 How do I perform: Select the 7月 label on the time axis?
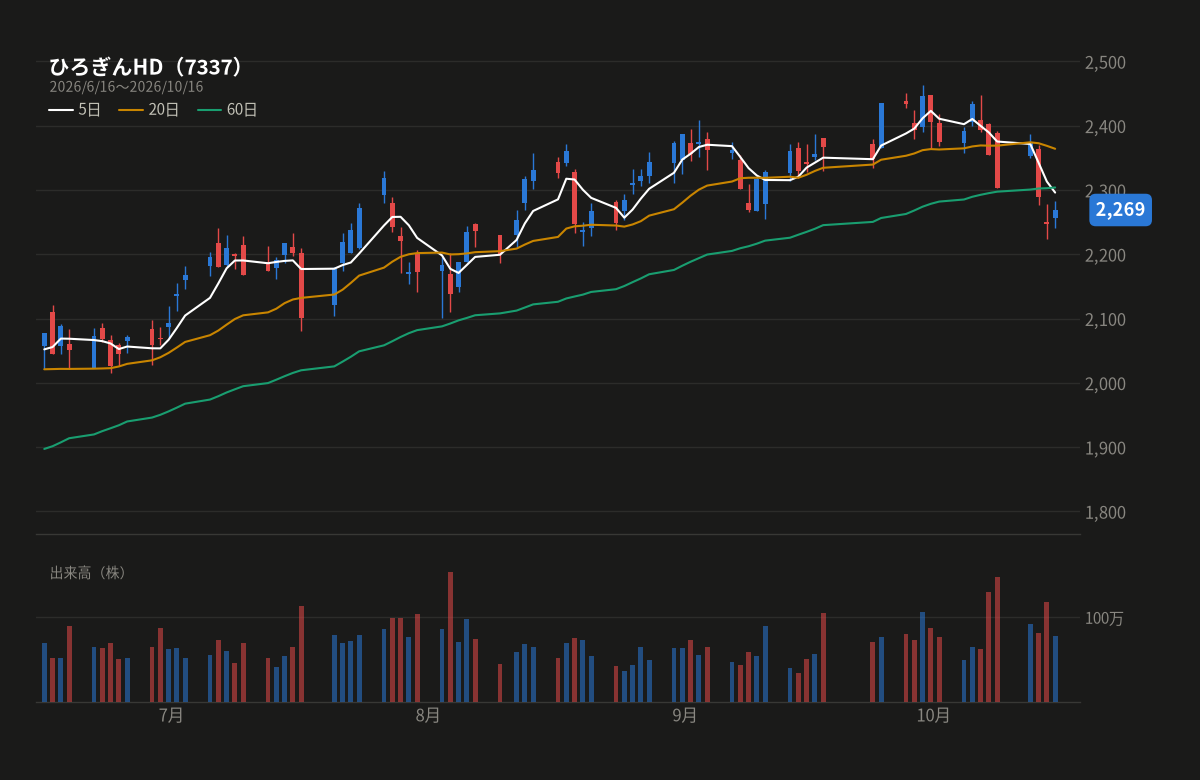[x=171, y=715]
